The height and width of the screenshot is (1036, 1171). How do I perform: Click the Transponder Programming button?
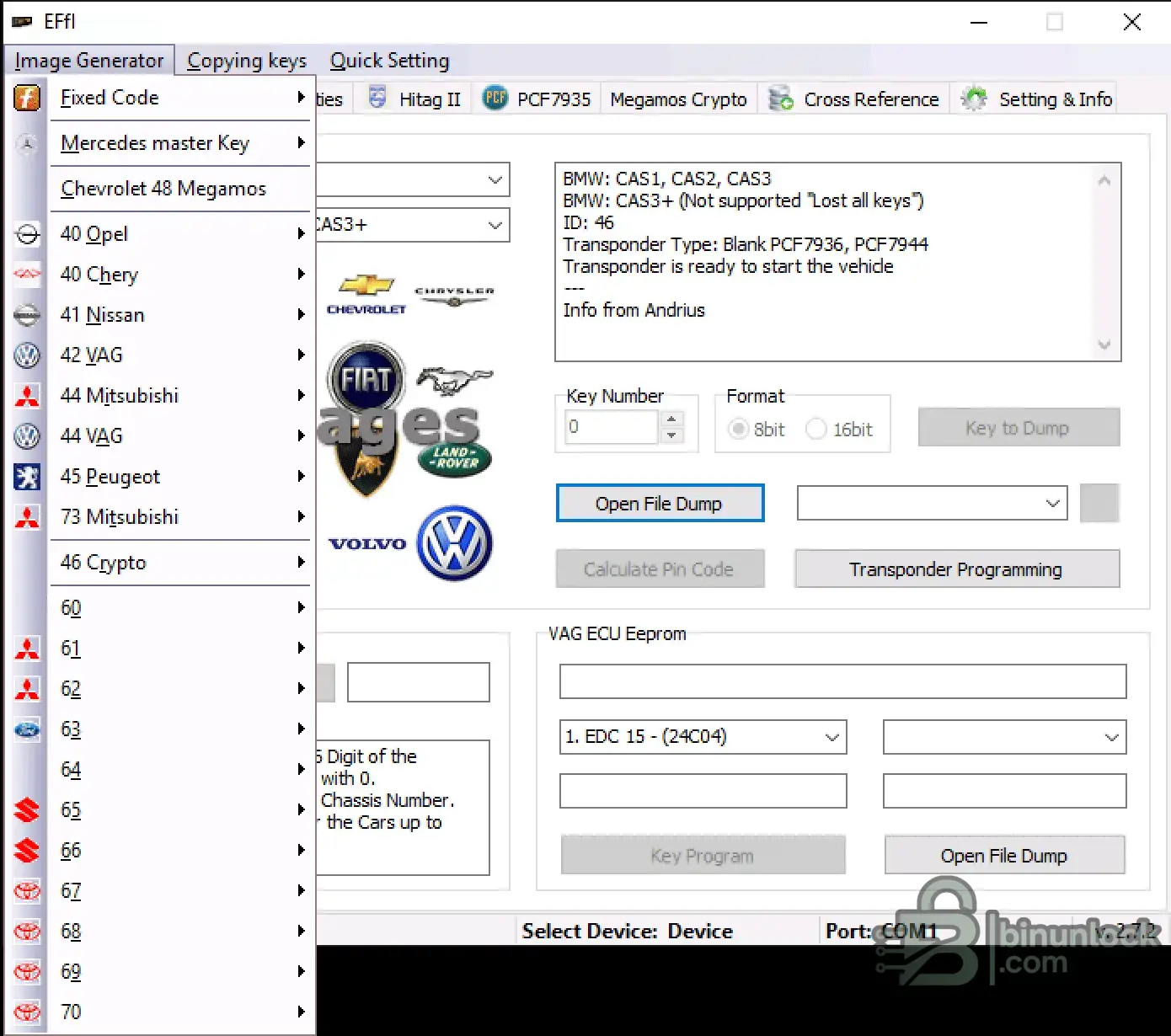(x=957, y=569)
